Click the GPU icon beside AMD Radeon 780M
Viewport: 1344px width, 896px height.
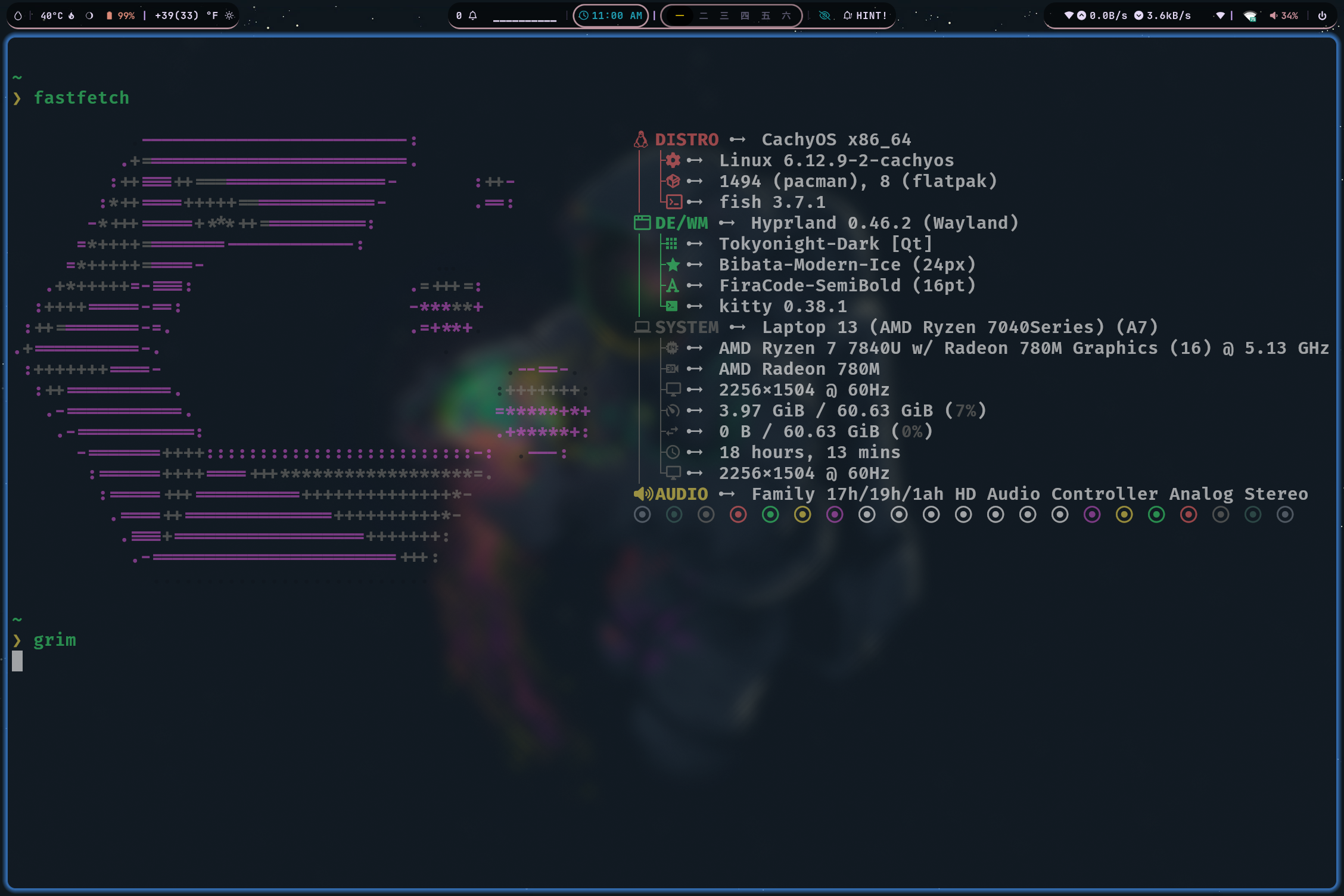tap(672, 369)
